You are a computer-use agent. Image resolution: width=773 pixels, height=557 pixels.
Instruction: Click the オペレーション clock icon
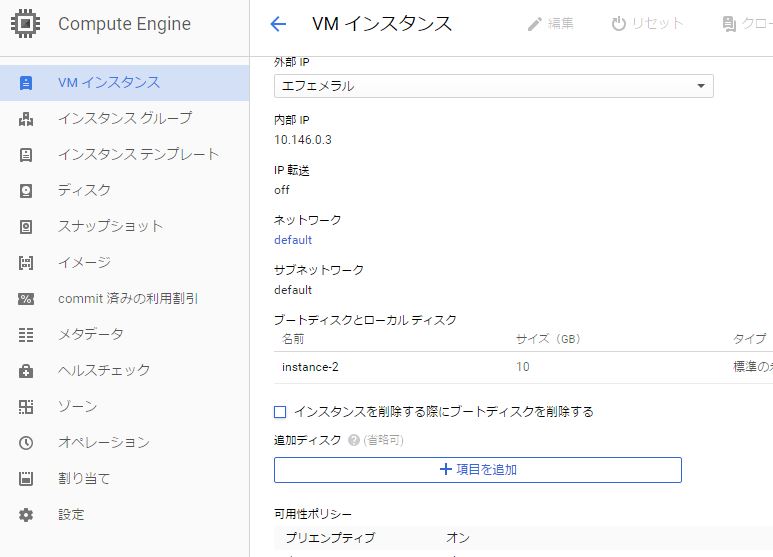click(x=26, y=443)
